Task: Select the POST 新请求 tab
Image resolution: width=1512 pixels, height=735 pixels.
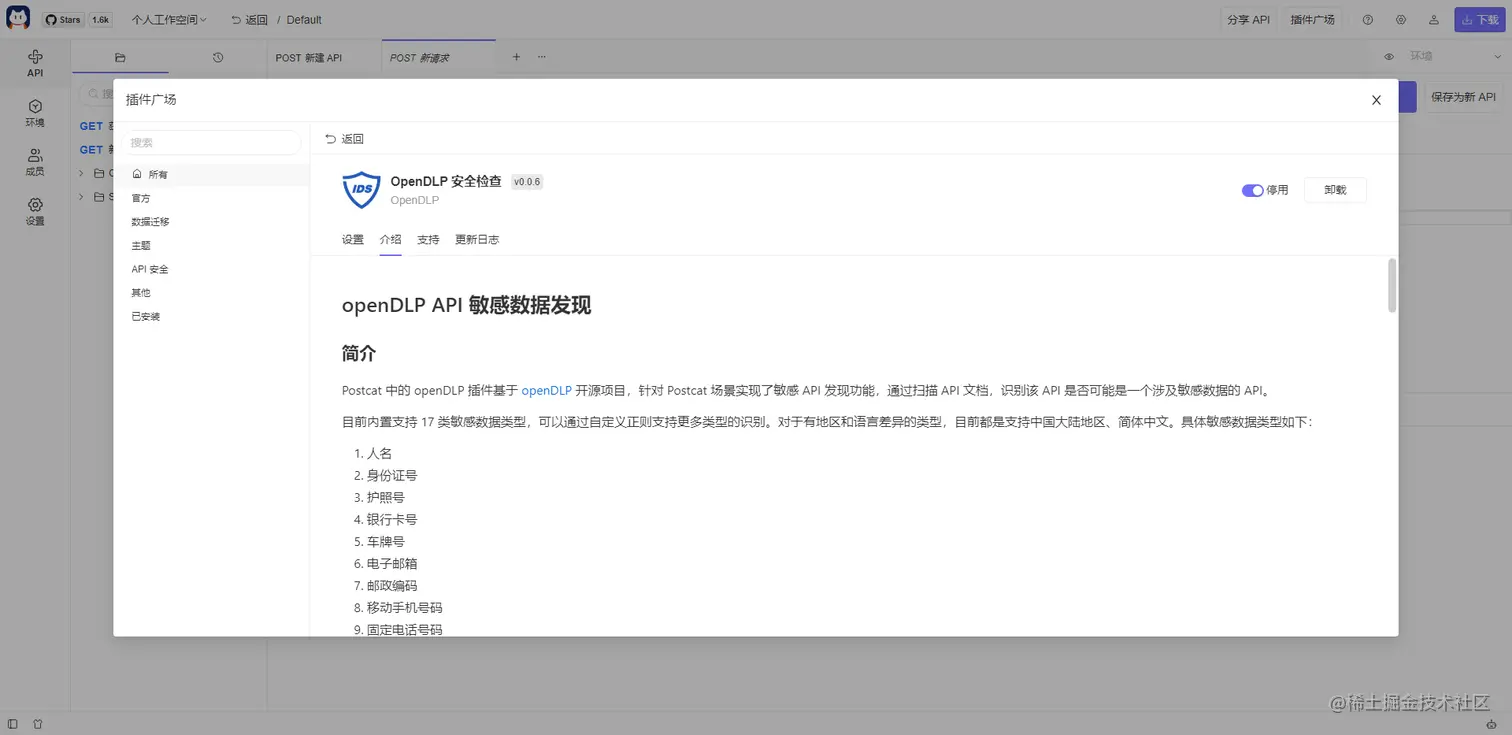Action: point(438,57)
